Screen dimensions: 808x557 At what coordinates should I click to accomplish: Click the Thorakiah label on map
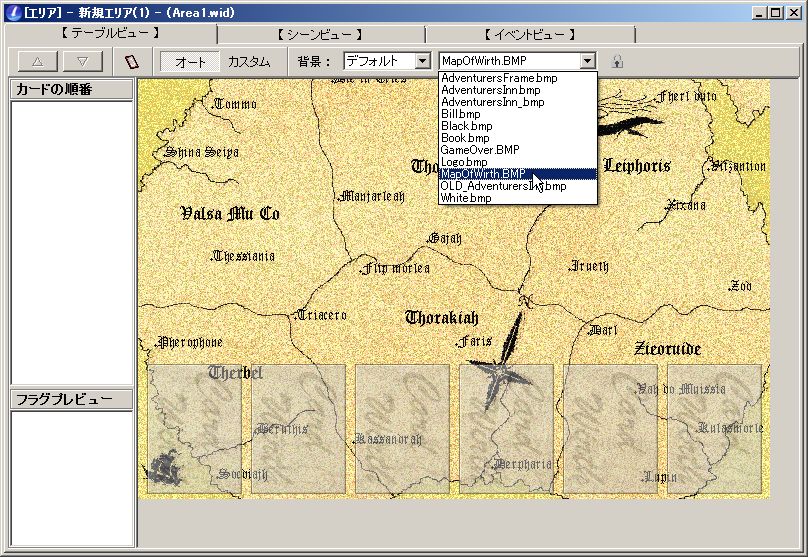[x=442, y=317]
